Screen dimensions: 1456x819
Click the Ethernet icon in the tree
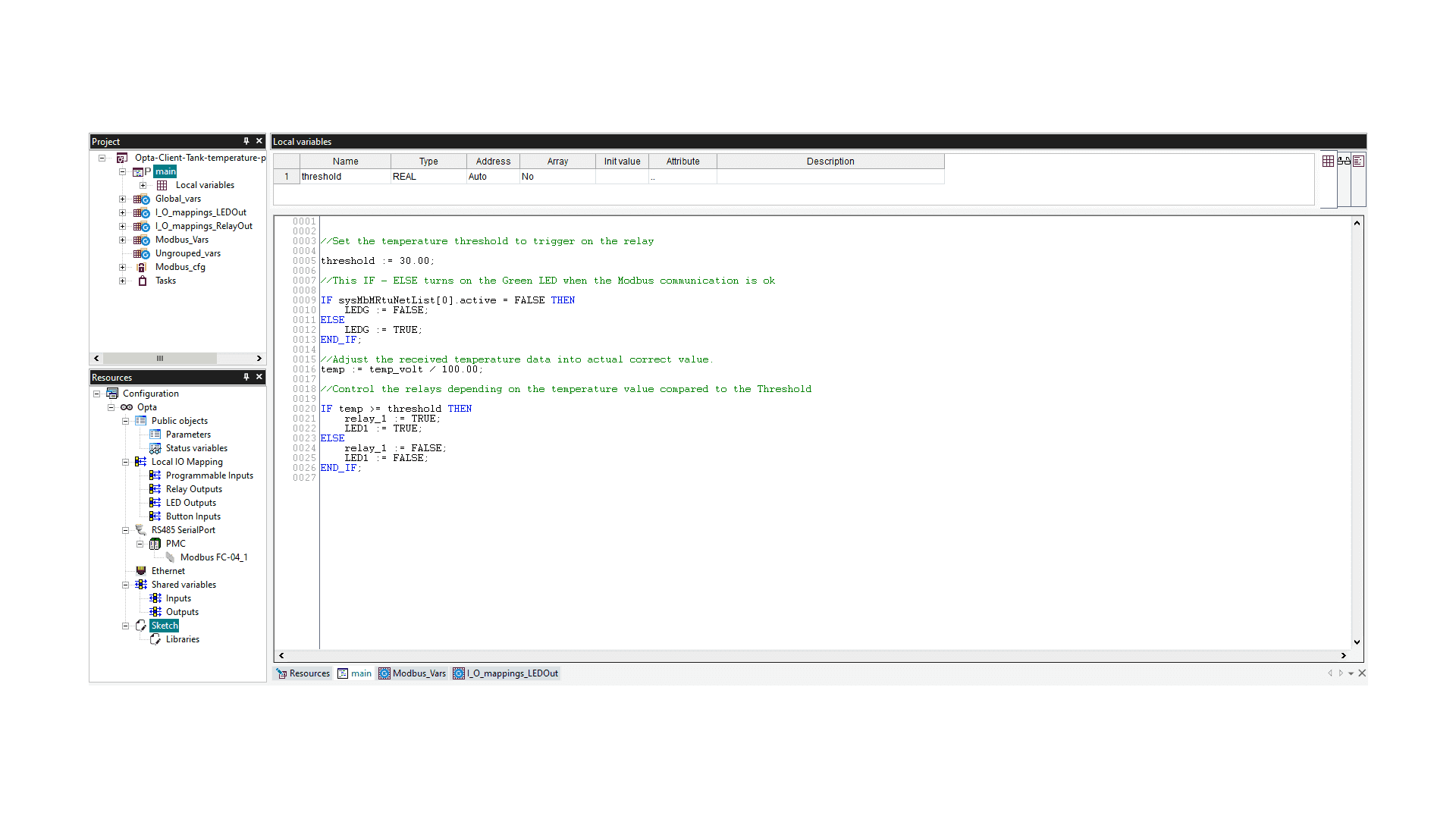pos(141,571)
